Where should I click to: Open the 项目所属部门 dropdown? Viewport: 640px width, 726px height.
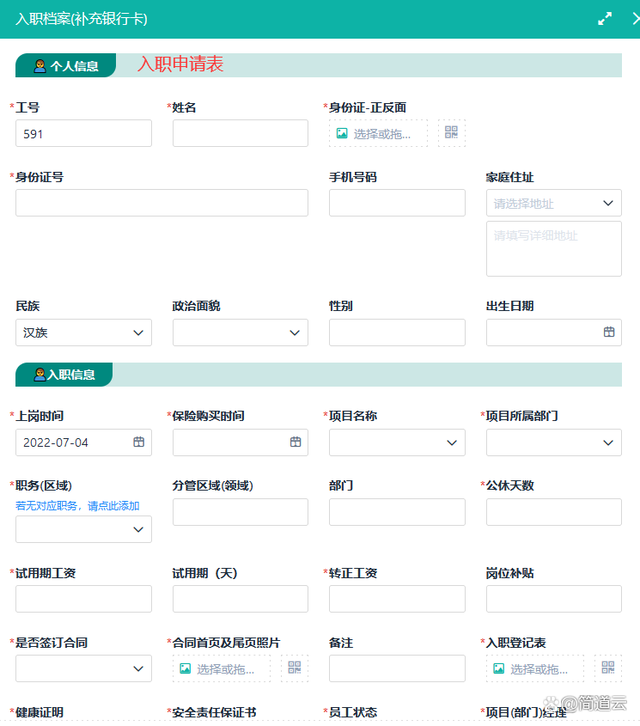click(x=554, y=442)
